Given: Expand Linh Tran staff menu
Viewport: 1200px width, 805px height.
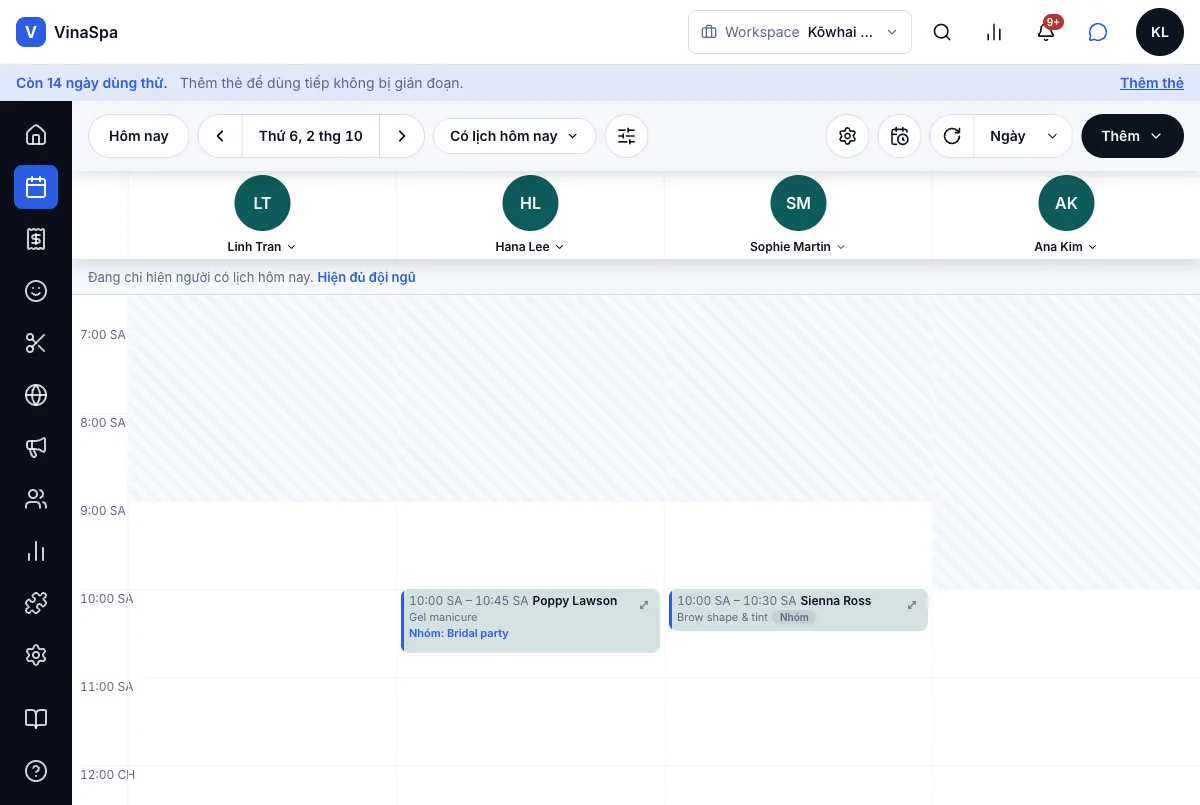Looking at the screenshot, I should click(262, 247).
